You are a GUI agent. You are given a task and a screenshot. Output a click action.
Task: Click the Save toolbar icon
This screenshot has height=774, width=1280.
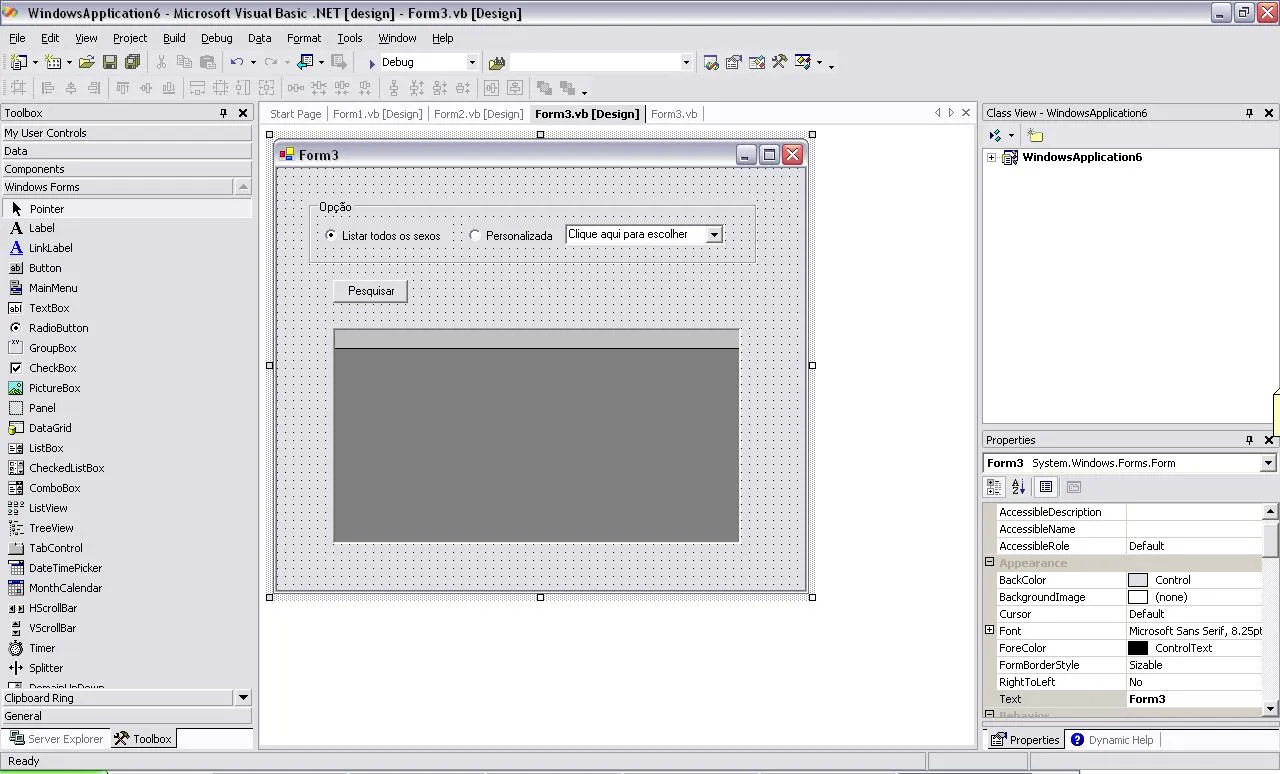pos(110,62)
